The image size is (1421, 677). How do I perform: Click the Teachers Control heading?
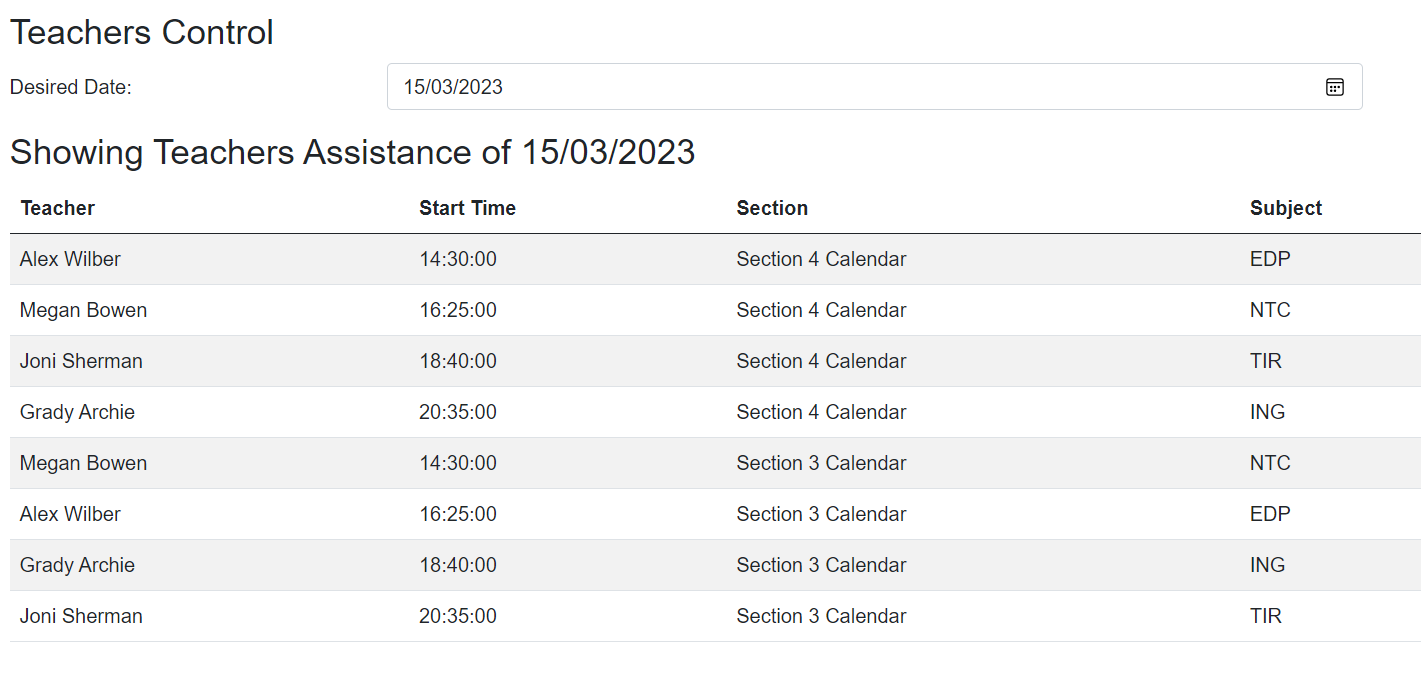[x=141, y=33]
